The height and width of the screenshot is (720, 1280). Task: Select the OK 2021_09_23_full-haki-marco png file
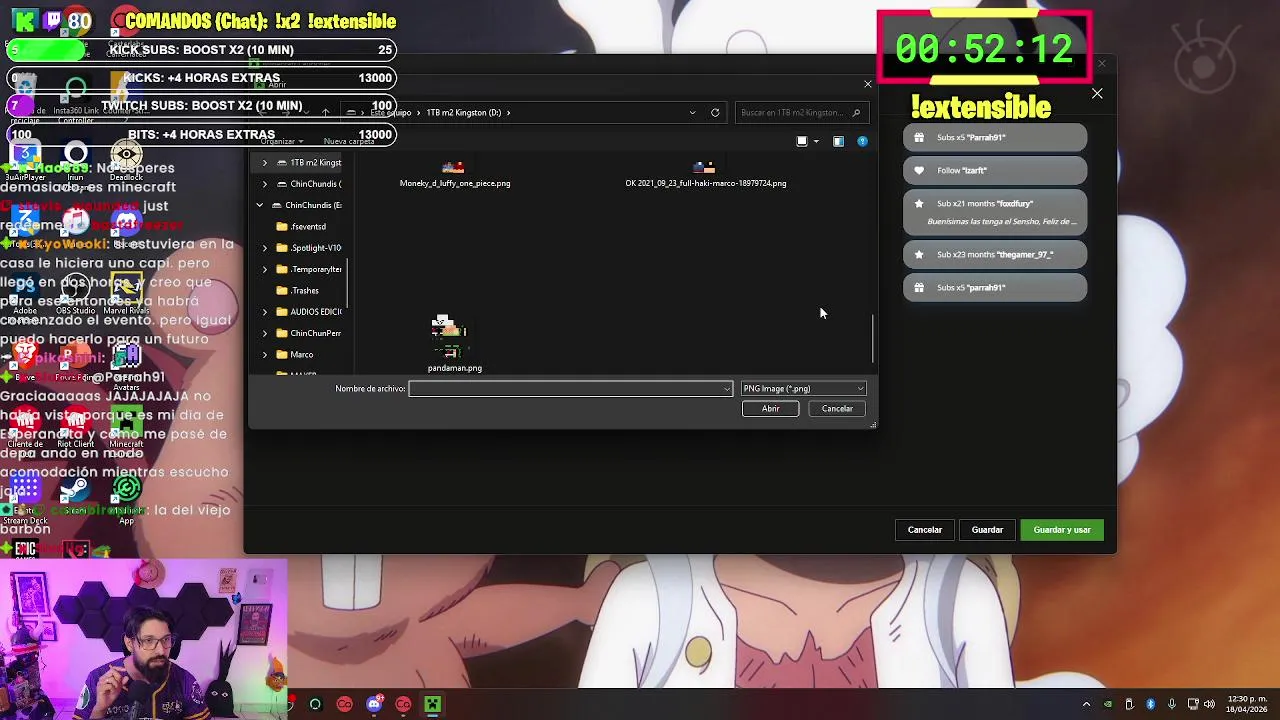(706, 176)
